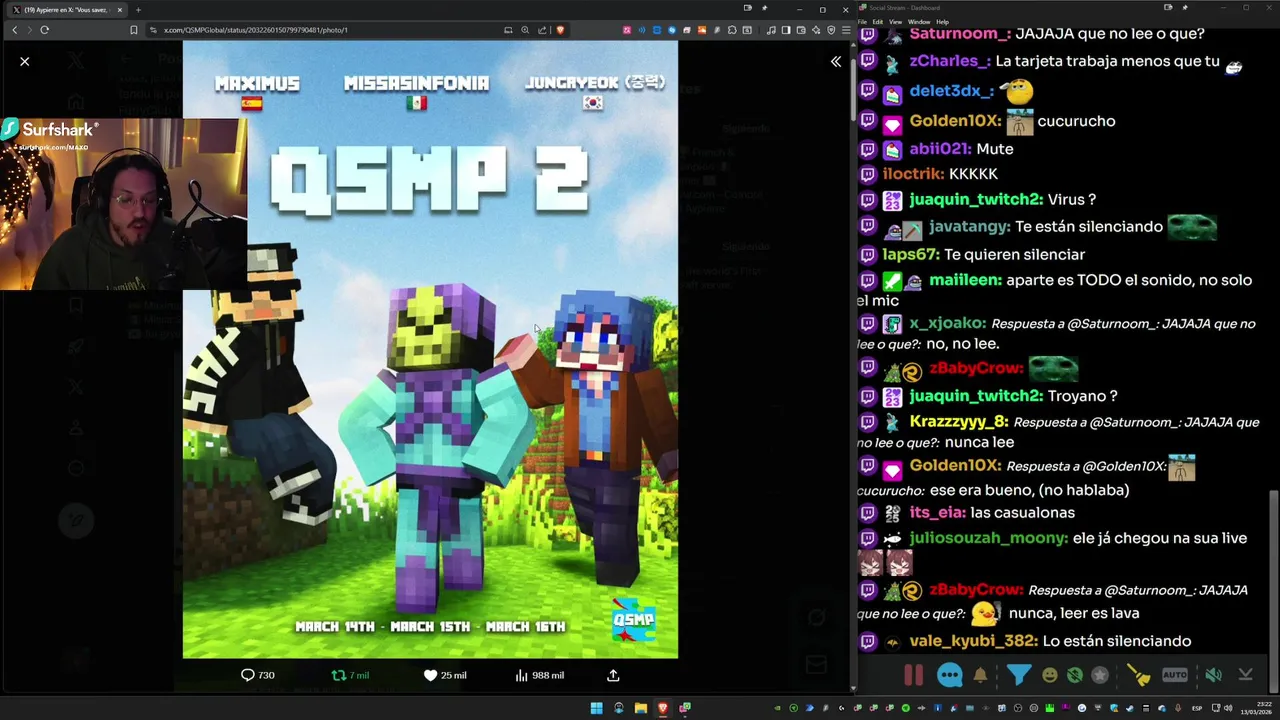Select Golden10X's cucurucho message
The image size is (1280, 720).
1076,121
